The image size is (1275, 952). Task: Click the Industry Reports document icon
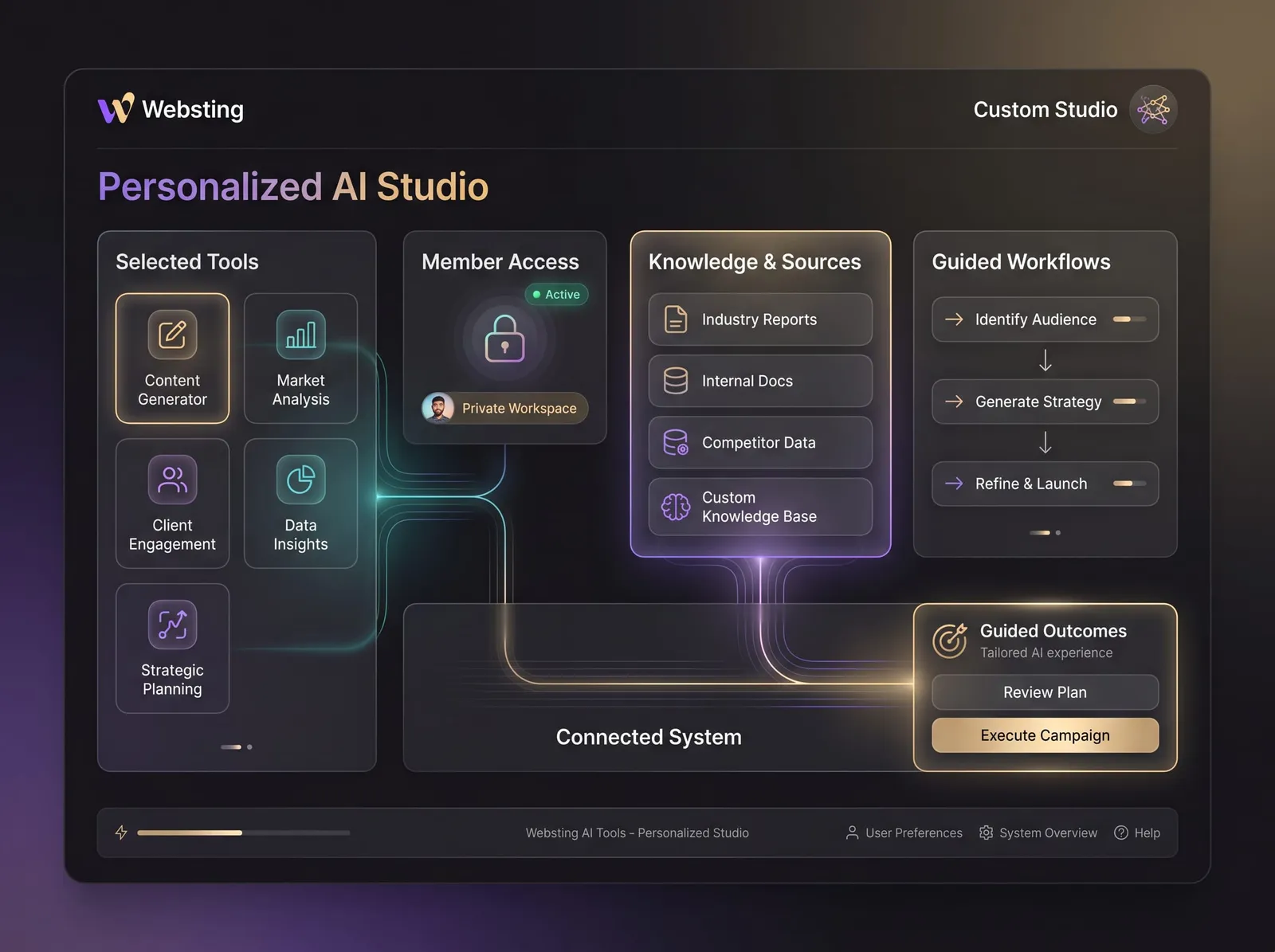(676, 319)
